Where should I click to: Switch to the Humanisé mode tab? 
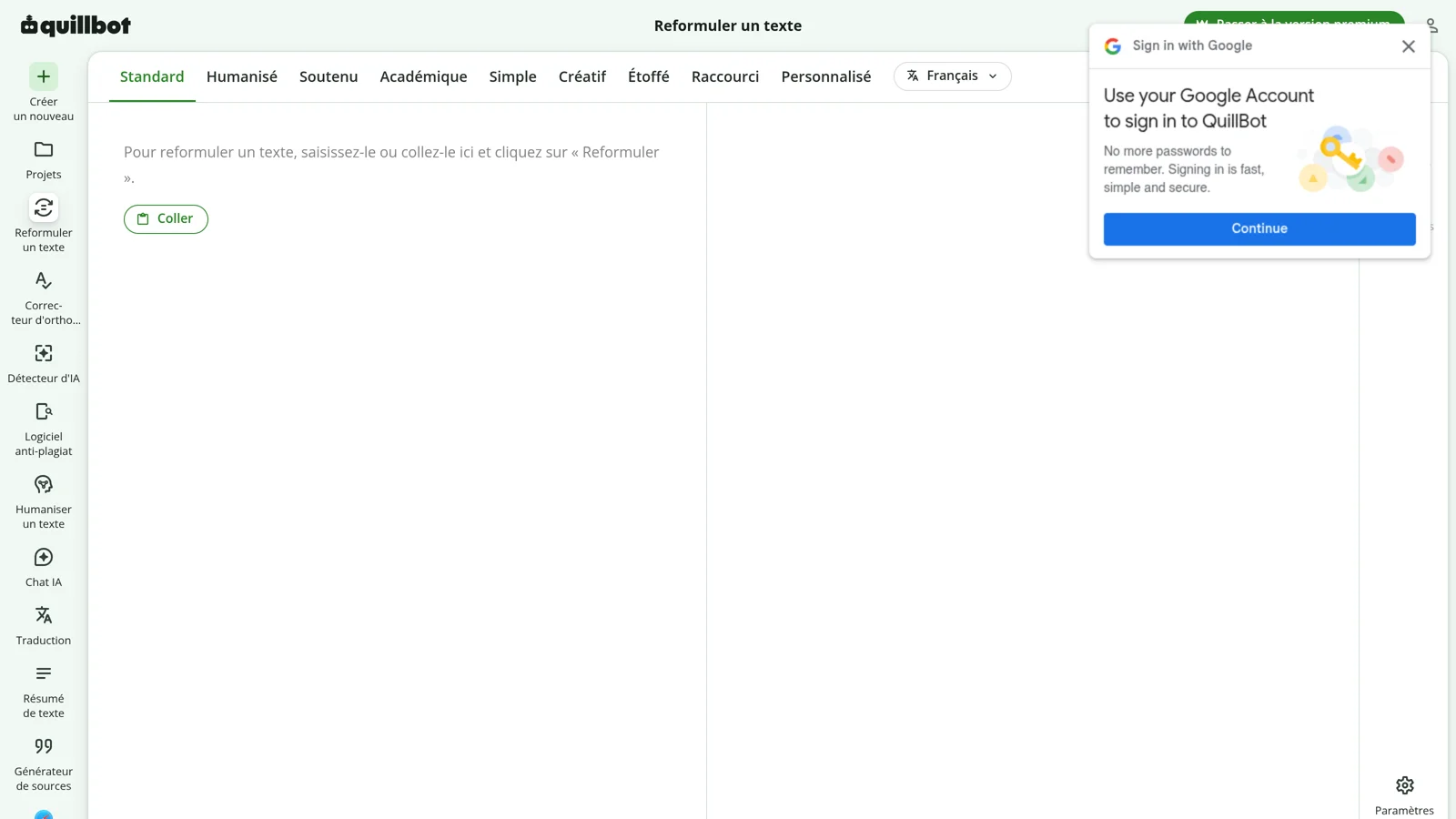pos(242,76)
